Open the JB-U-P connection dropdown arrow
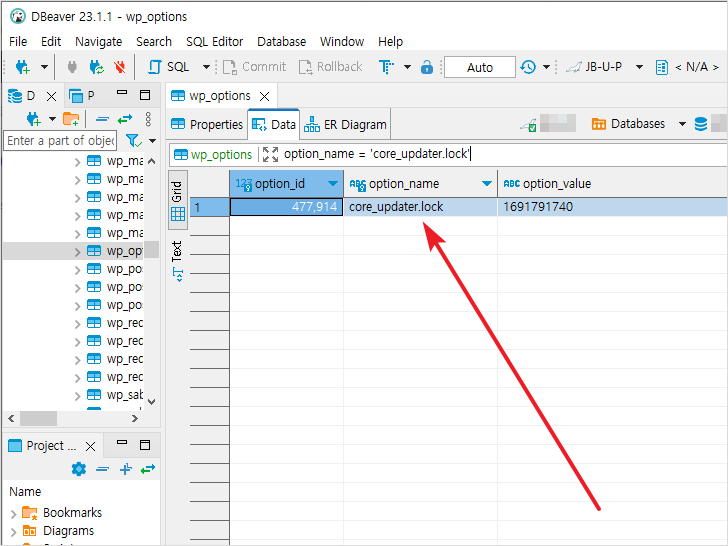This screenshot has width=728, height=546. point(639,67)
